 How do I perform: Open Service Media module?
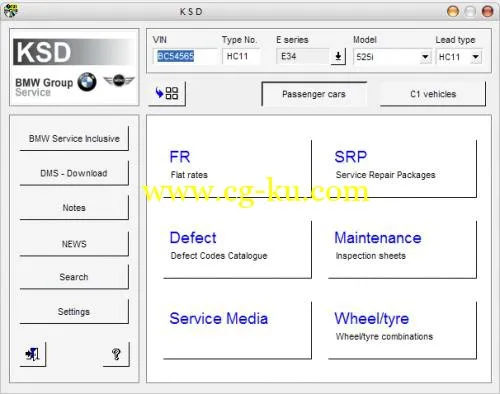click(238, 330)
